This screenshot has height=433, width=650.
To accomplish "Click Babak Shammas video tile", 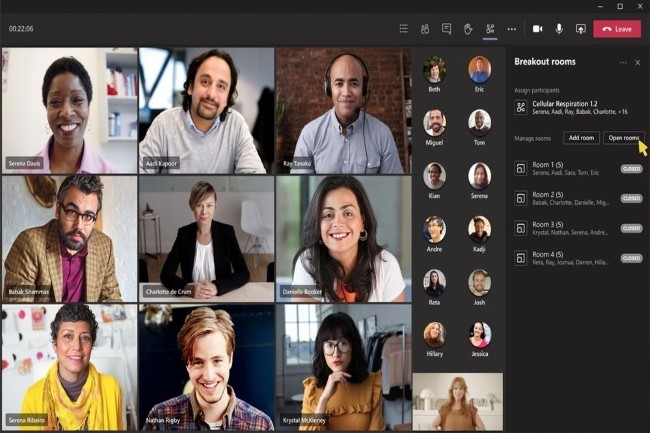I will pos(70,239).
